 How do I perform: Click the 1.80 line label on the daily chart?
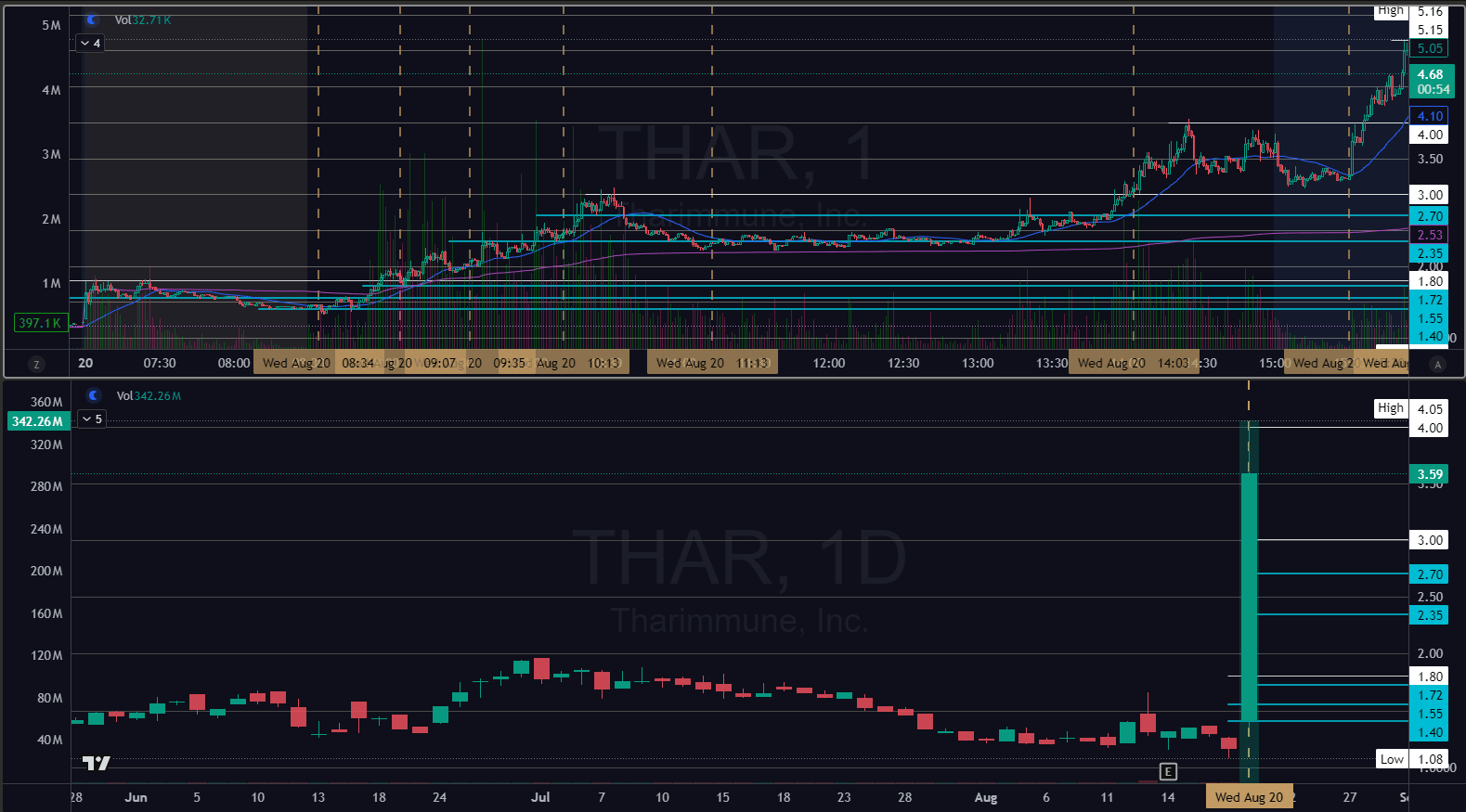coord(1430,677)
